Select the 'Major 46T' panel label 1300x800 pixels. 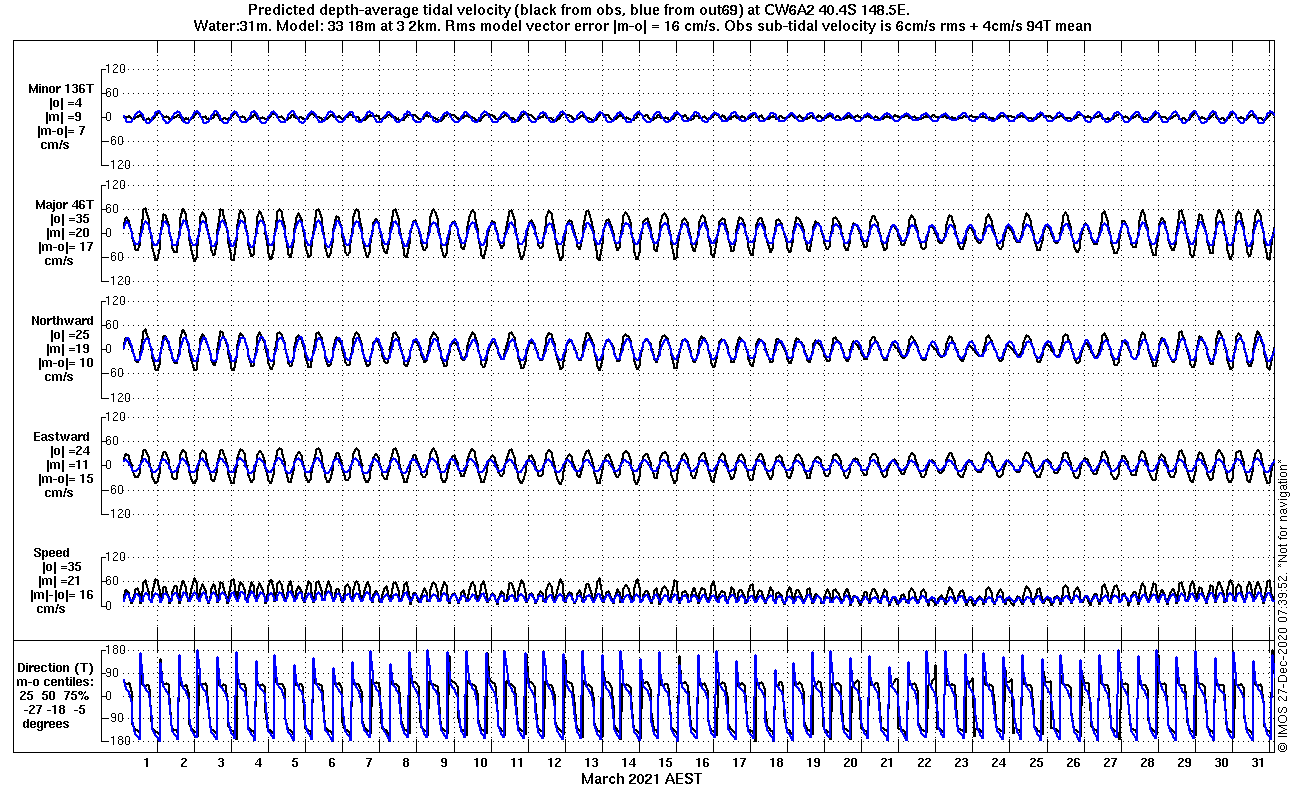coord(64,205)
